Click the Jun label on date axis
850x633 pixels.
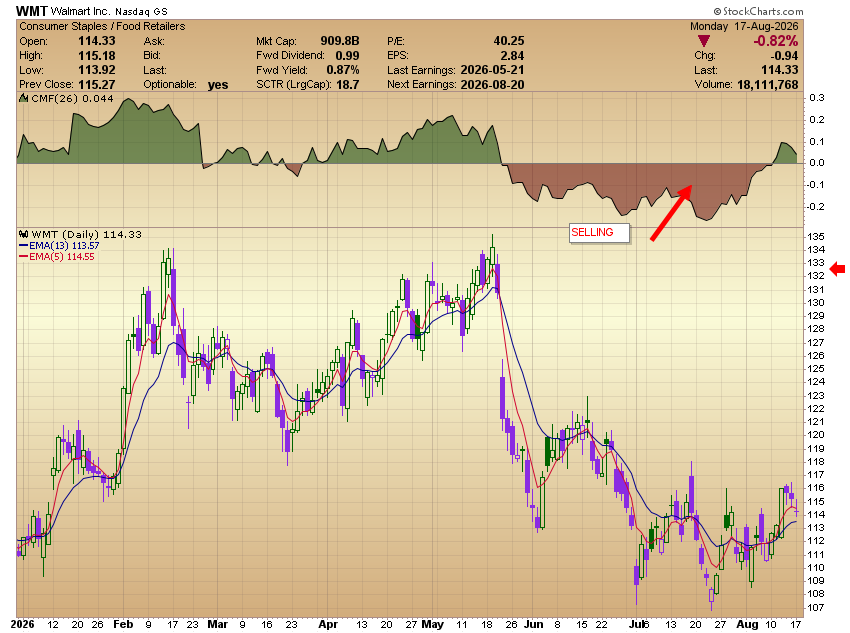533,624
